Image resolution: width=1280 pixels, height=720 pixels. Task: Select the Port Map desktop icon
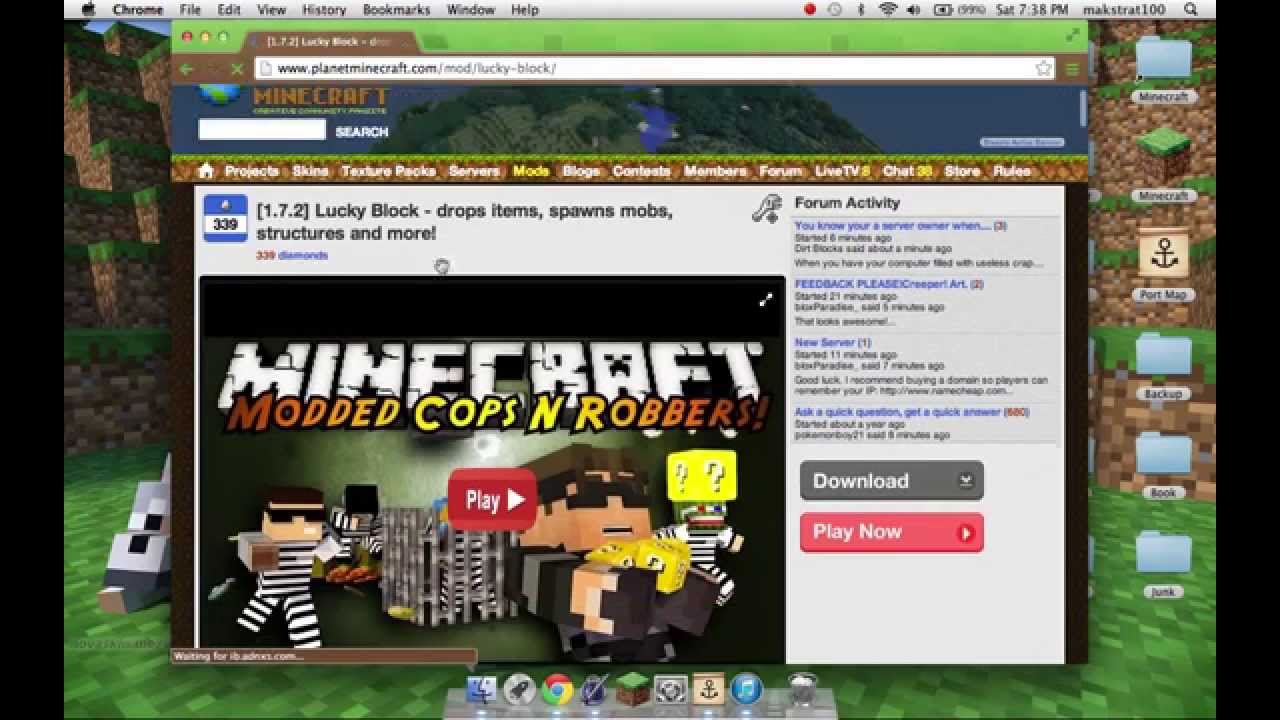pyautogui.click(x=1164, y=265)
